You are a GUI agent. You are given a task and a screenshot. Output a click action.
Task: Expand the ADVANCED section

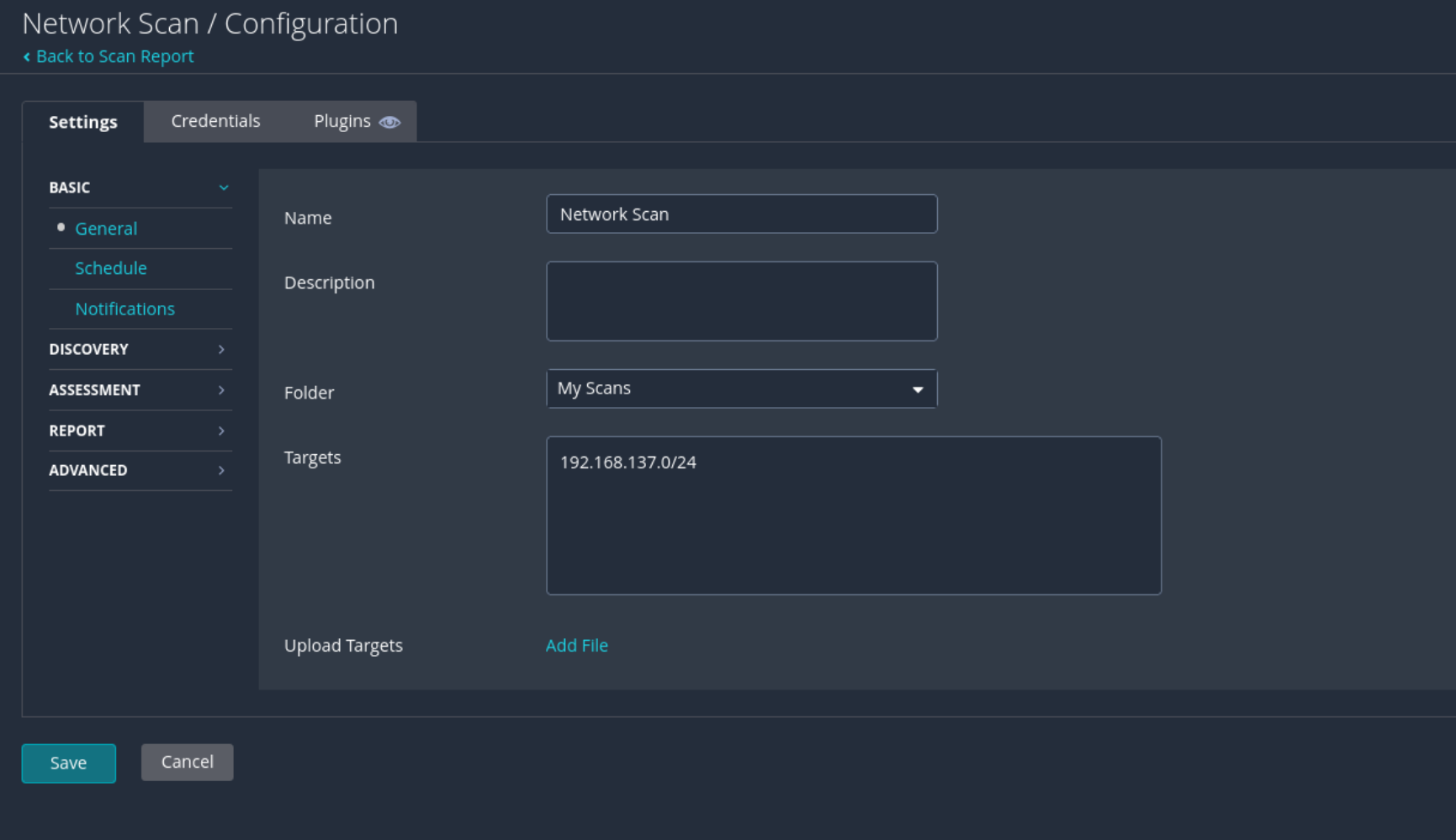pos(140,470)
